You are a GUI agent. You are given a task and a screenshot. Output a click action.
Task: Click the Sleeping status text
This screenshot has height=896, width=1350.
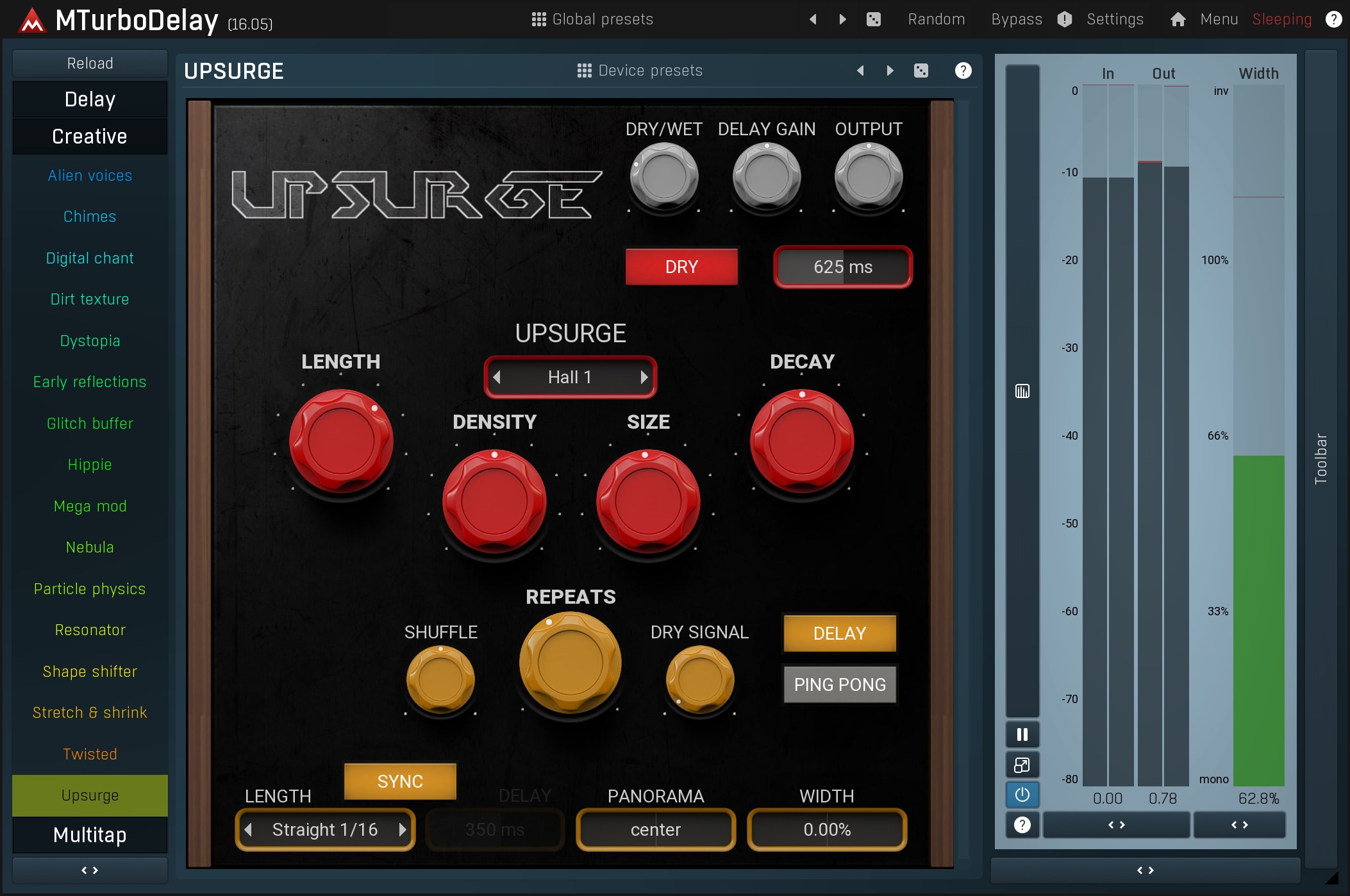point(1282,19)
